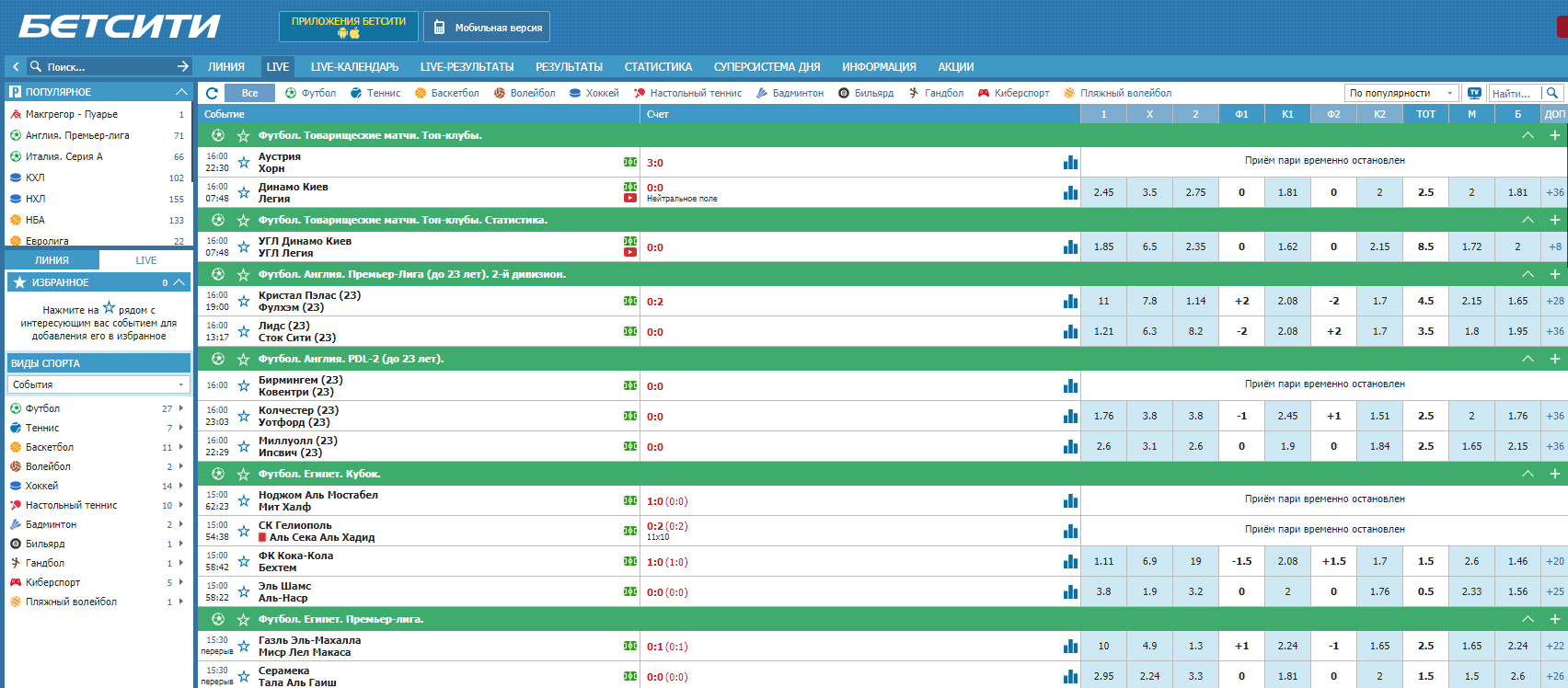Watch video stream for УГЛ Динамо Киев match
The image size is (1568, 688).
click(630, 252)
